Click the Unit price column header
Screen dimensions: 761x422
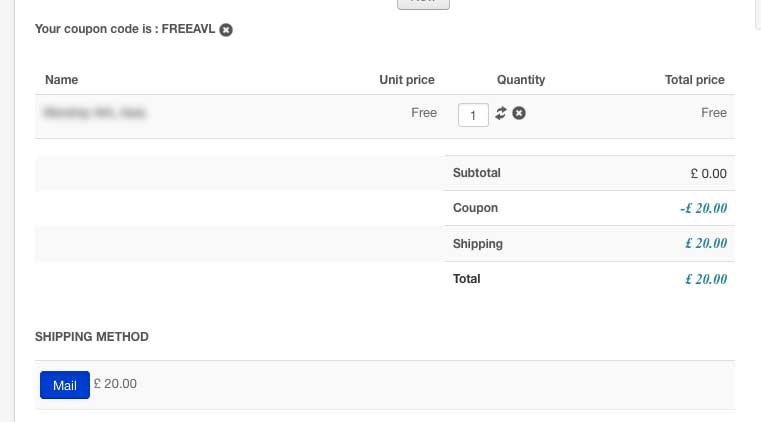click(407, 79)
